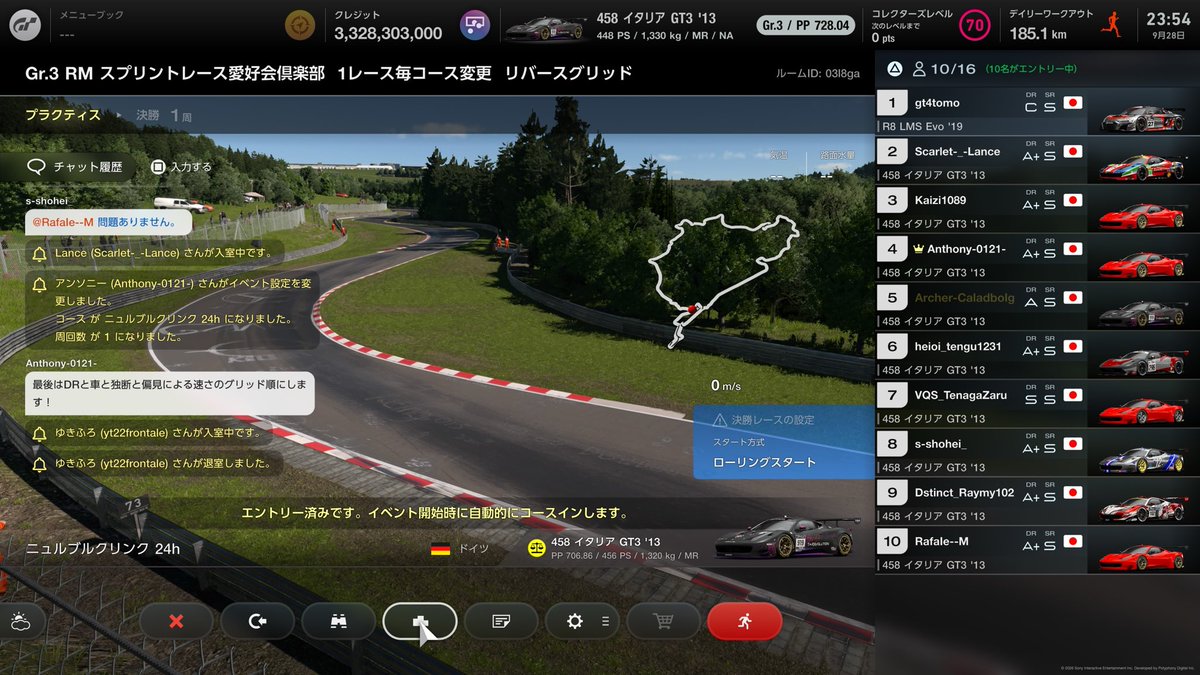Open ローリングスタート start method setting
Viewport: 1200px width, 675px height.
(x=764, y=462)
